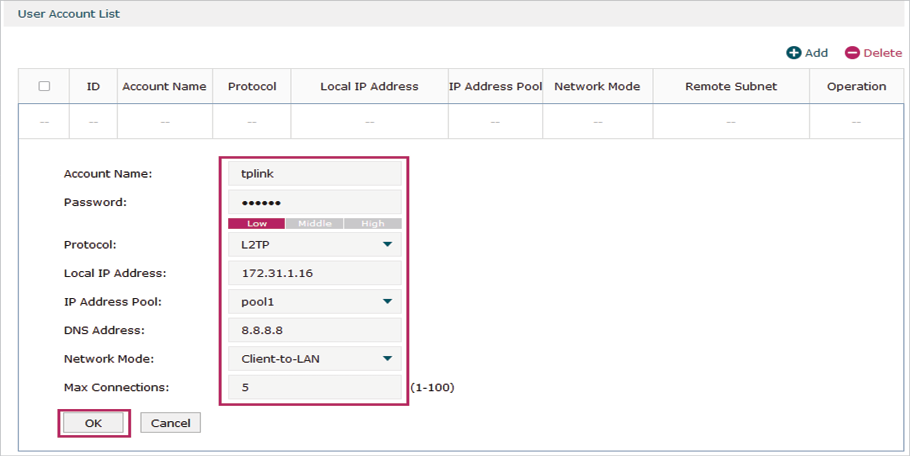The width and height of the screenshot is (910, 456).
Task: Click the green Add plus icon
Action: click(793, 53)
